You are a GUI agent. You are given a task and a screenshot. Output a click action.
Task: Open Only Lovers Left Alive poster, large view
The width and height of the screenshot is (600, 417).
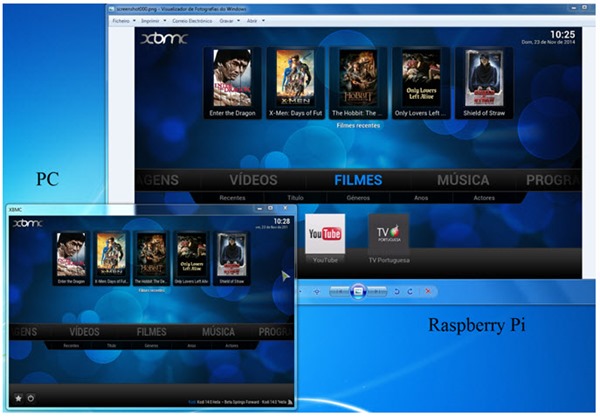pos(421,78)
